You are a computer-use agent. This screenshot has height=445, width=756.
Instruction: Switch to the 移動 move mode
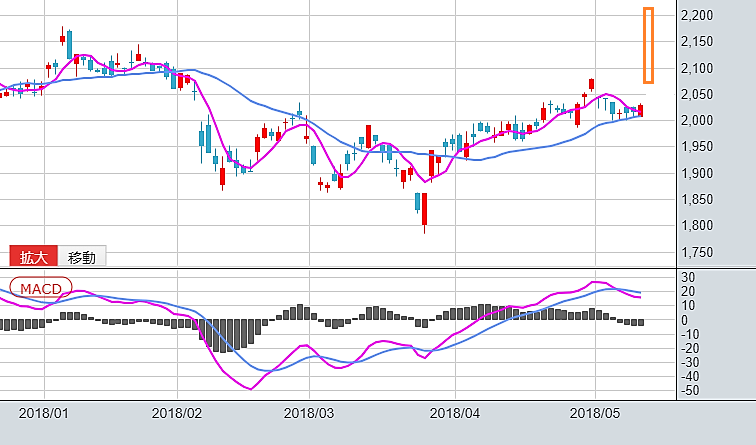81,256
